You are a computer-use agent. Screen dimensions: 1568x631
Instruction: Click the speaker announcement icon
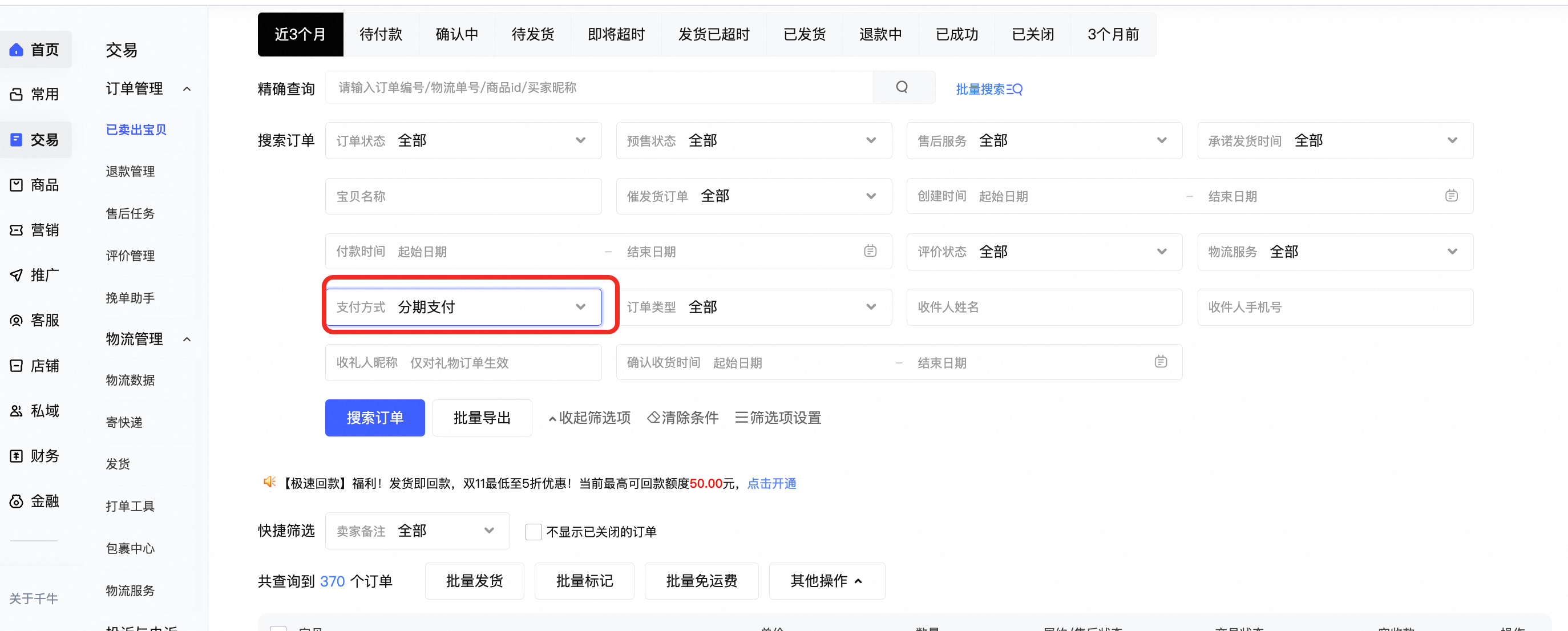click(269, 483)
